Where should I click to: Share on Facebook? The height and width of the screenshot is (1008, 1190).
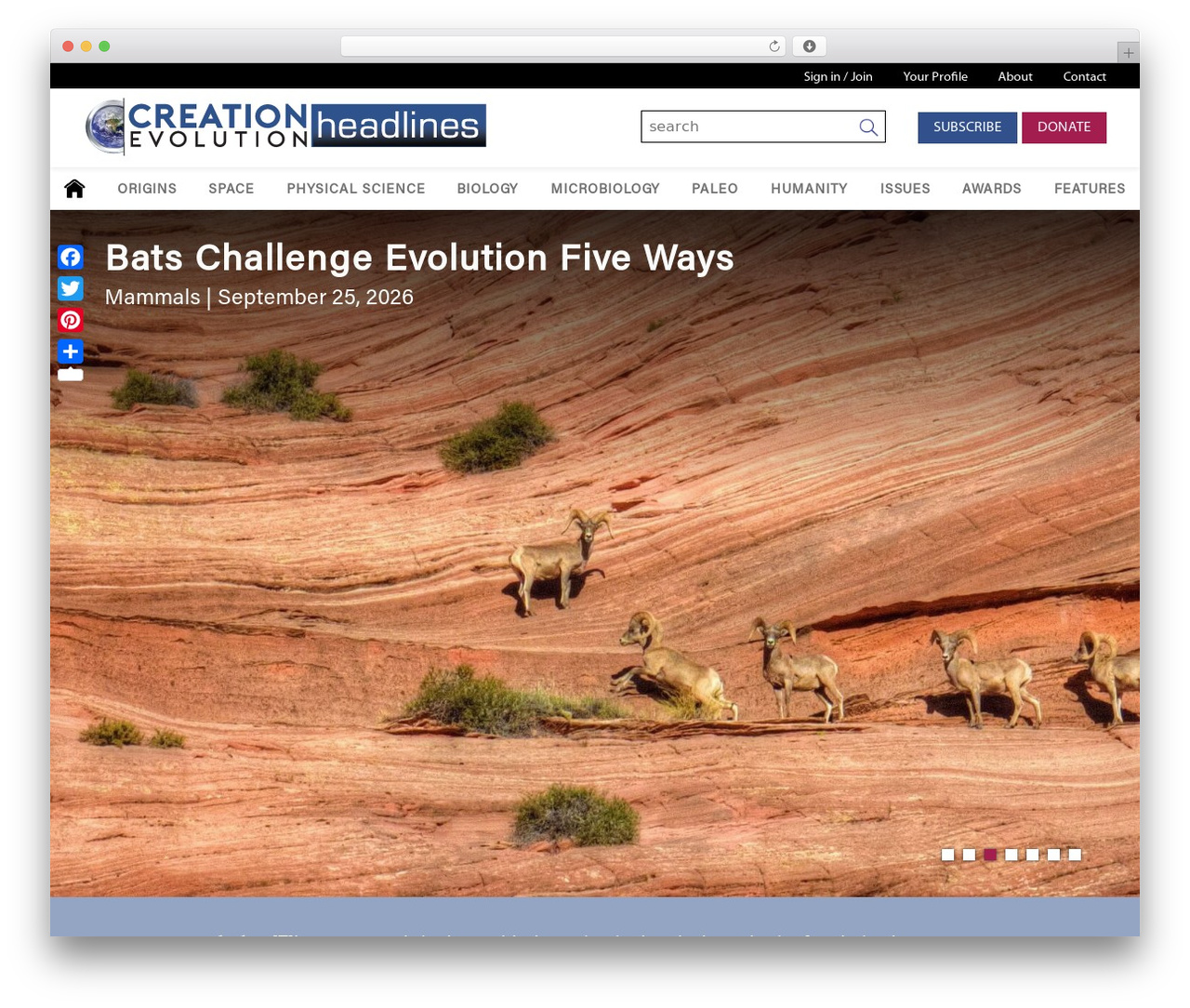point(71,257)
